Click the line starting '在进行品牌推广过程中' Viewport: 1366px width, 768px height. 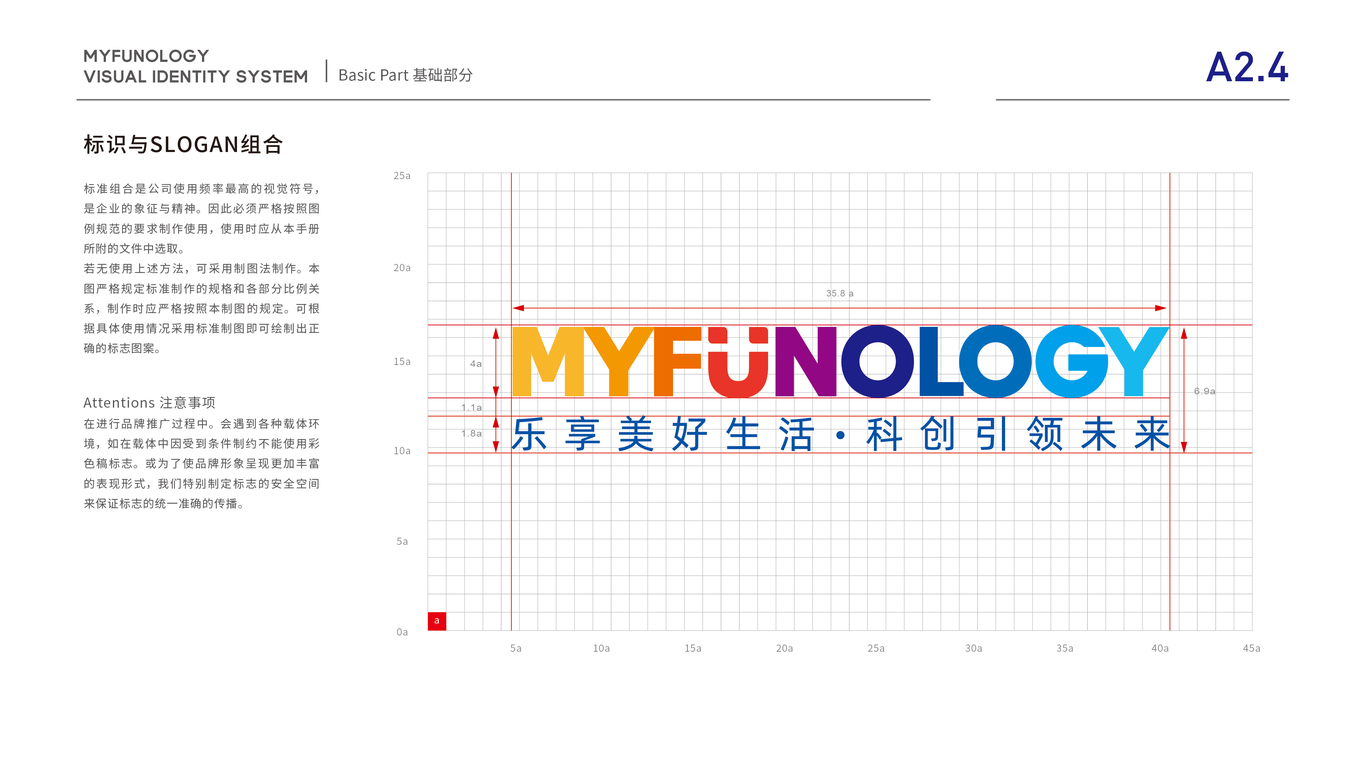pyautogui.click(x=202, y=423)
